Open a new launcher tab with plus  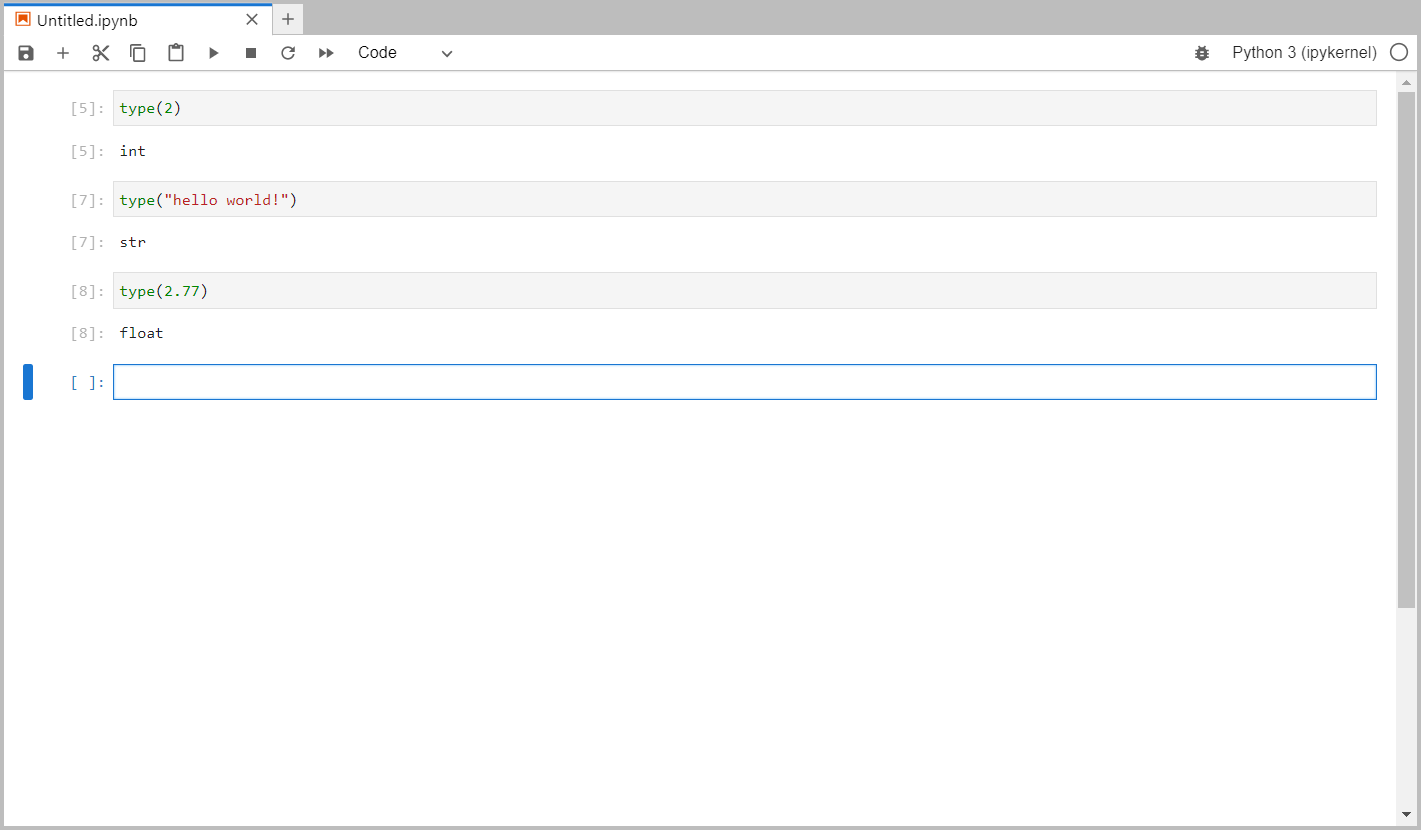coord(288,19)
